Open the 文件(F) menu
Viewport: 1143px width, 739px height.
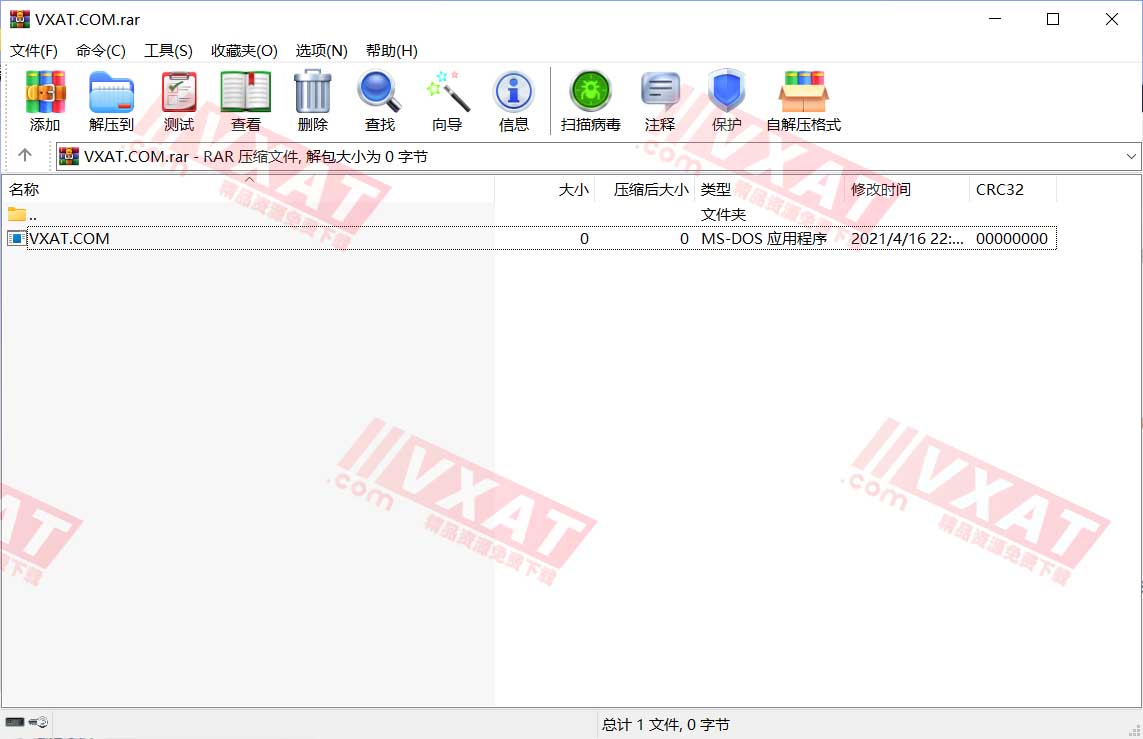33,50
